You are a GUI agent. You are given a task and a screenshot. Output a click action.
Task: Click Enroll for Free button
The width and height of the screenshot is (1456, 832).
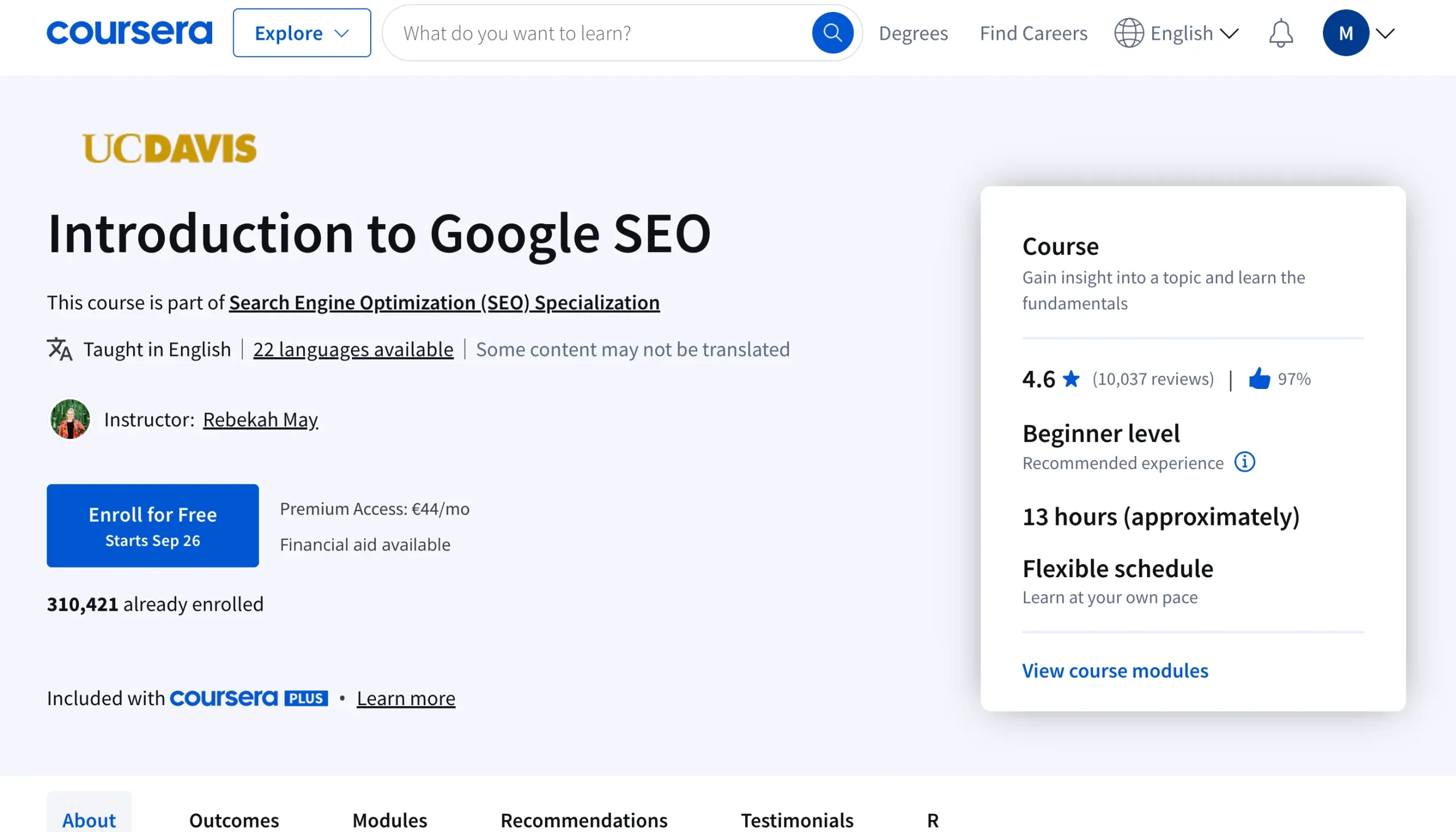click(152, 525)
